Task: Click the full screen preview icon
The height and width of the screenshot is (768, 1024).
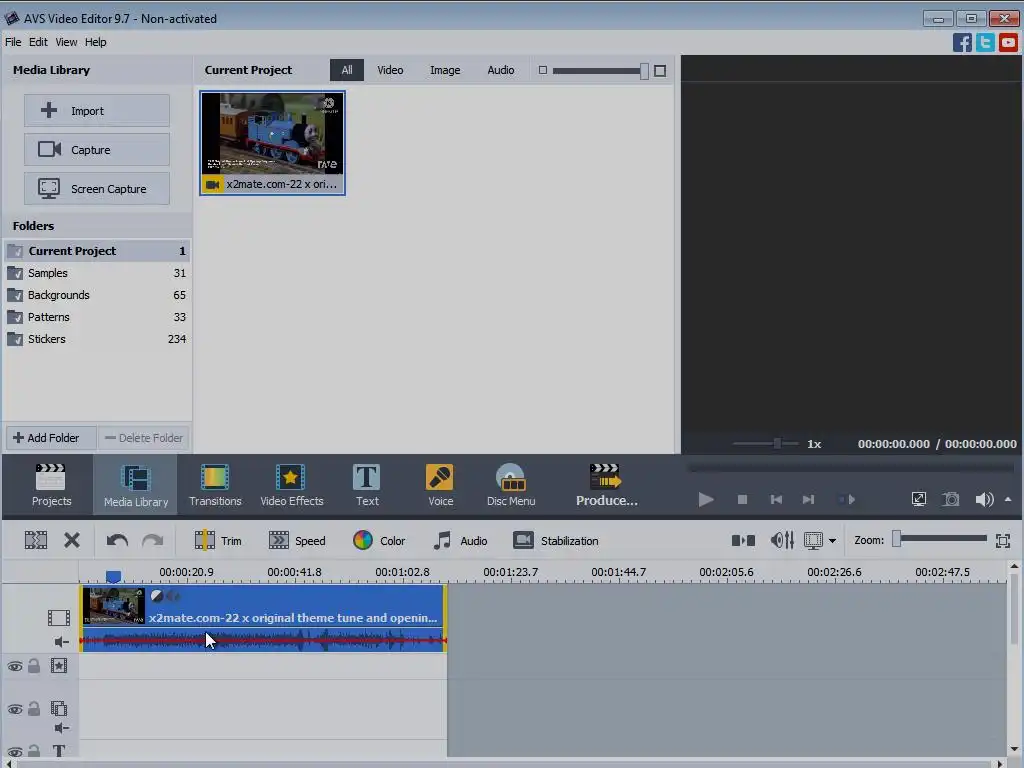Action: click(x=919, y=500)
